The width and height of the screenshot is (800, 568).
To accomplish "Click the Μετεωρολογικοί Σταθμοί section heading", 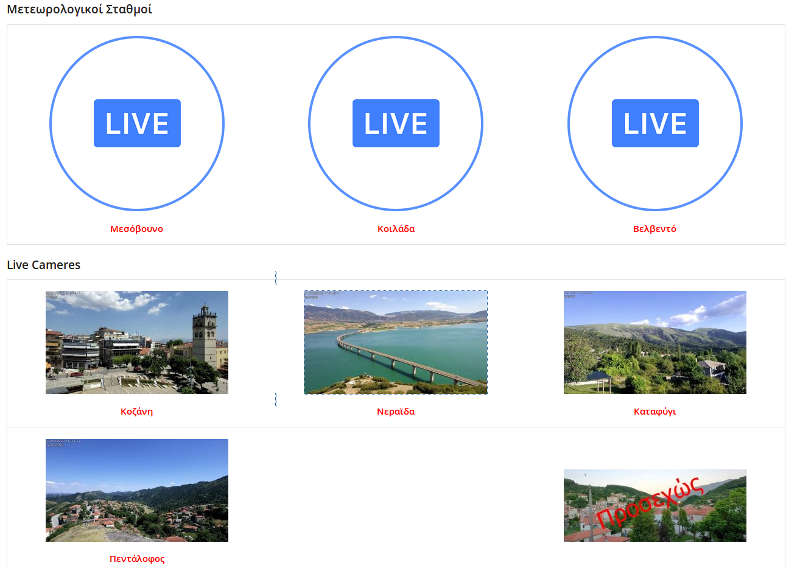I will coord(80,9).
